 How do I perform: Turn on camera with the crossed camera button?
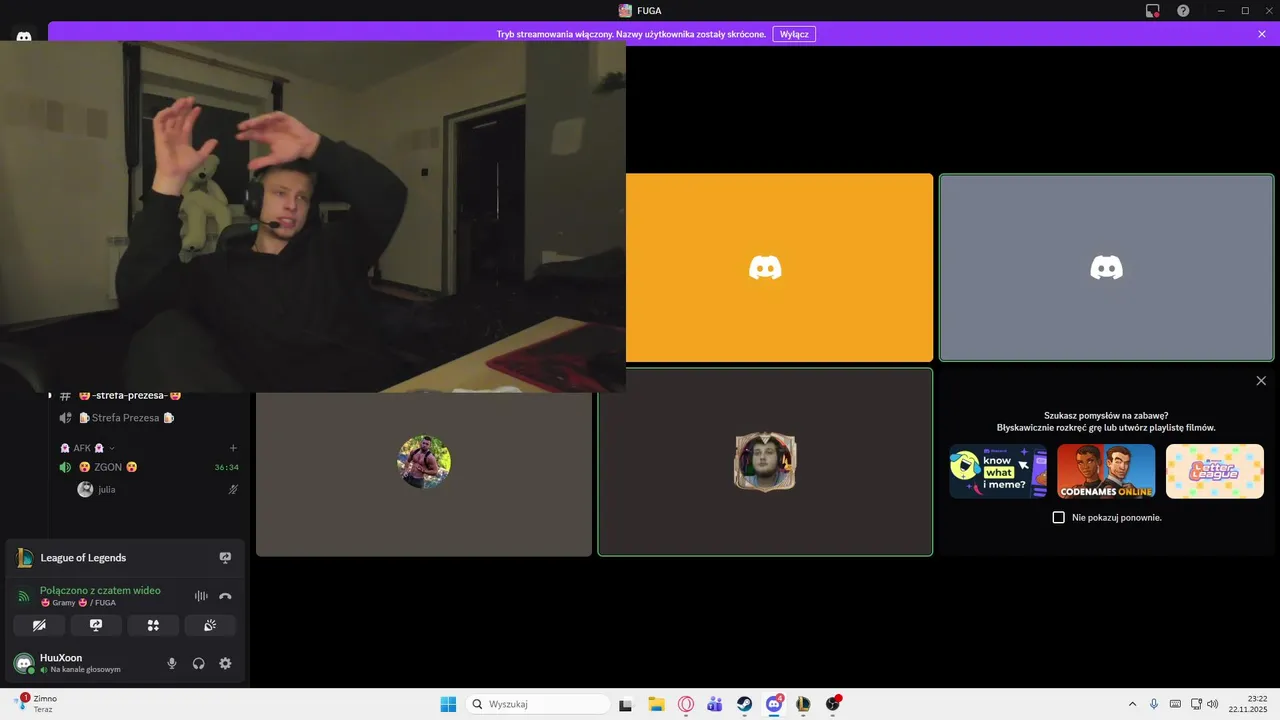(x=39, y=625)
